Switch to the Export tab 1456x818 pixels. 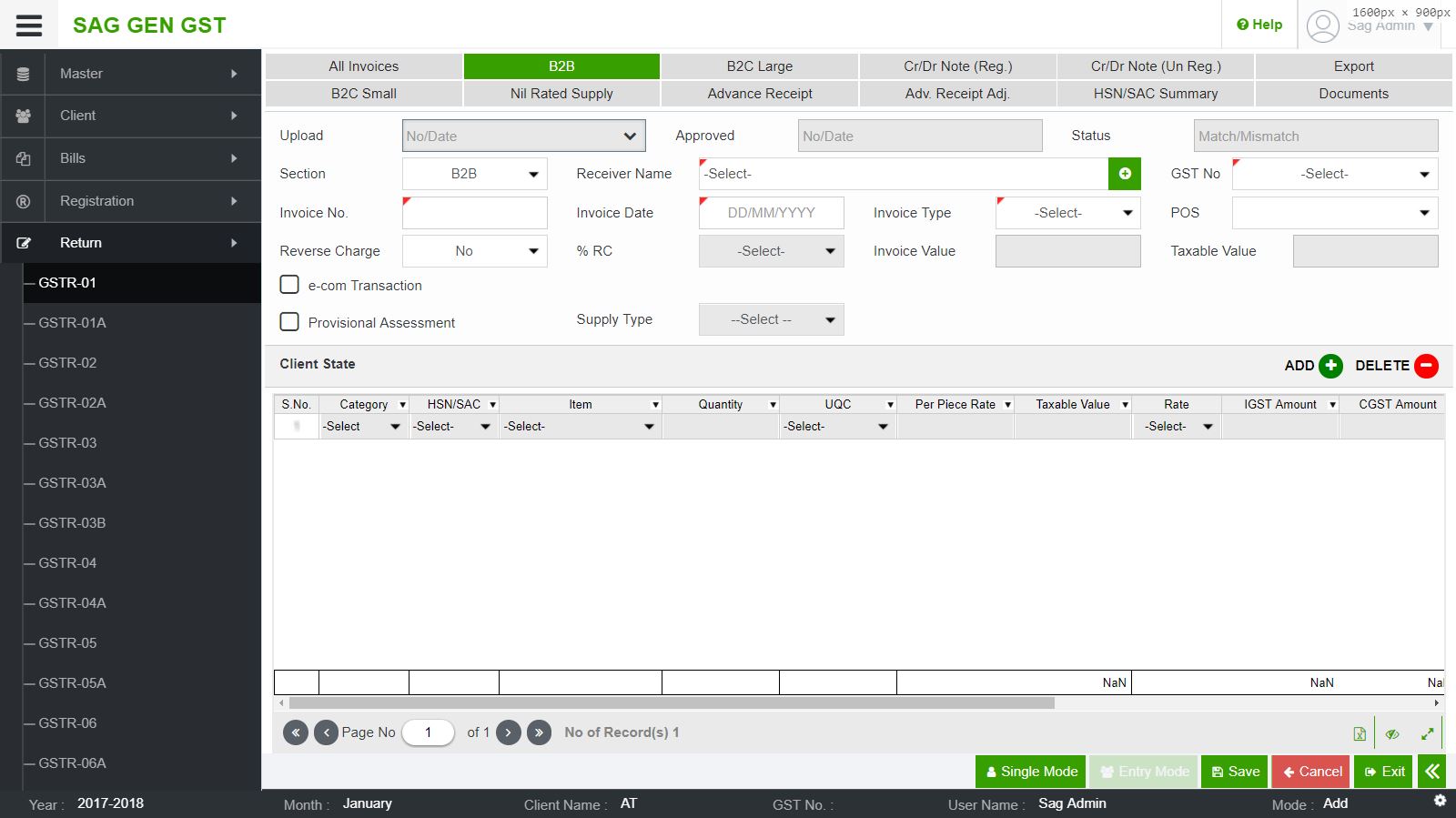[1354, 66]
